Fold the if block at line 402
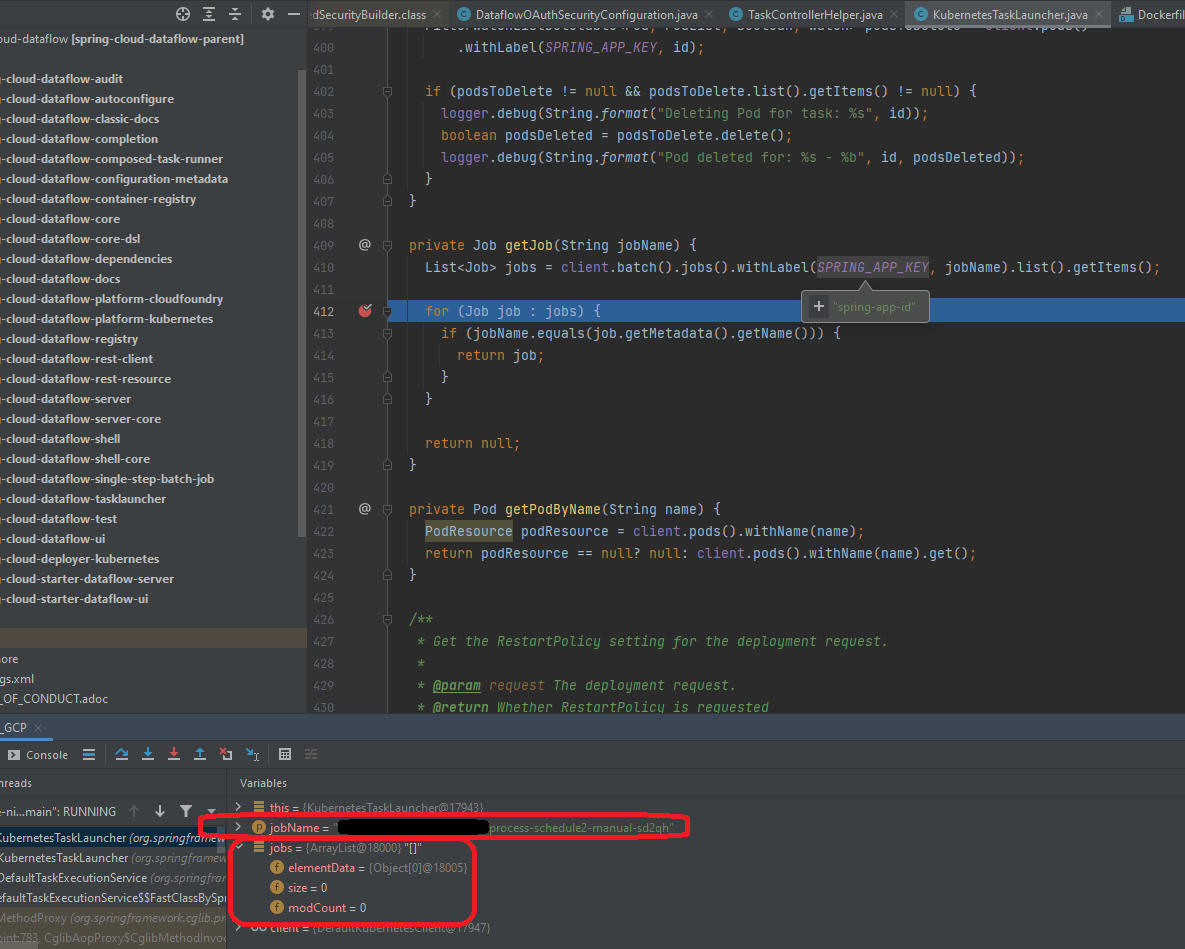Image resolution: width=1185 pixels, height=949 pixels. click(x=387, y=91)
